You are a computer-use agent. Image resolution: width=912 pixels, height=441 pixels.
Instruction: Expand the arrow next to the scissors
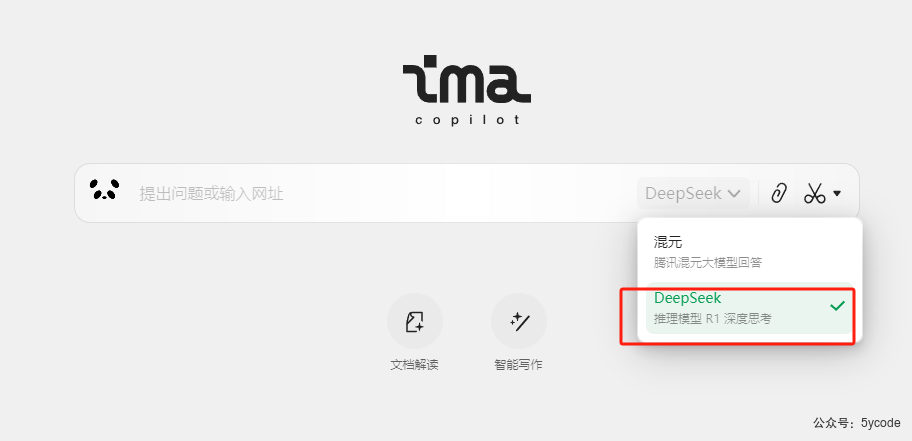tap(837, 193)
